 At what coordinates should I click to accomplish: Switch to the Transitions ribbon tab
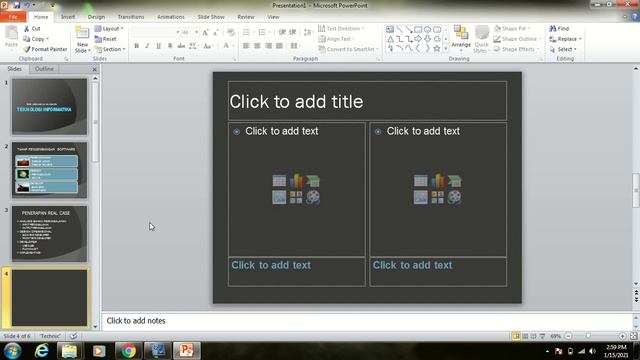tap(131, 17)
